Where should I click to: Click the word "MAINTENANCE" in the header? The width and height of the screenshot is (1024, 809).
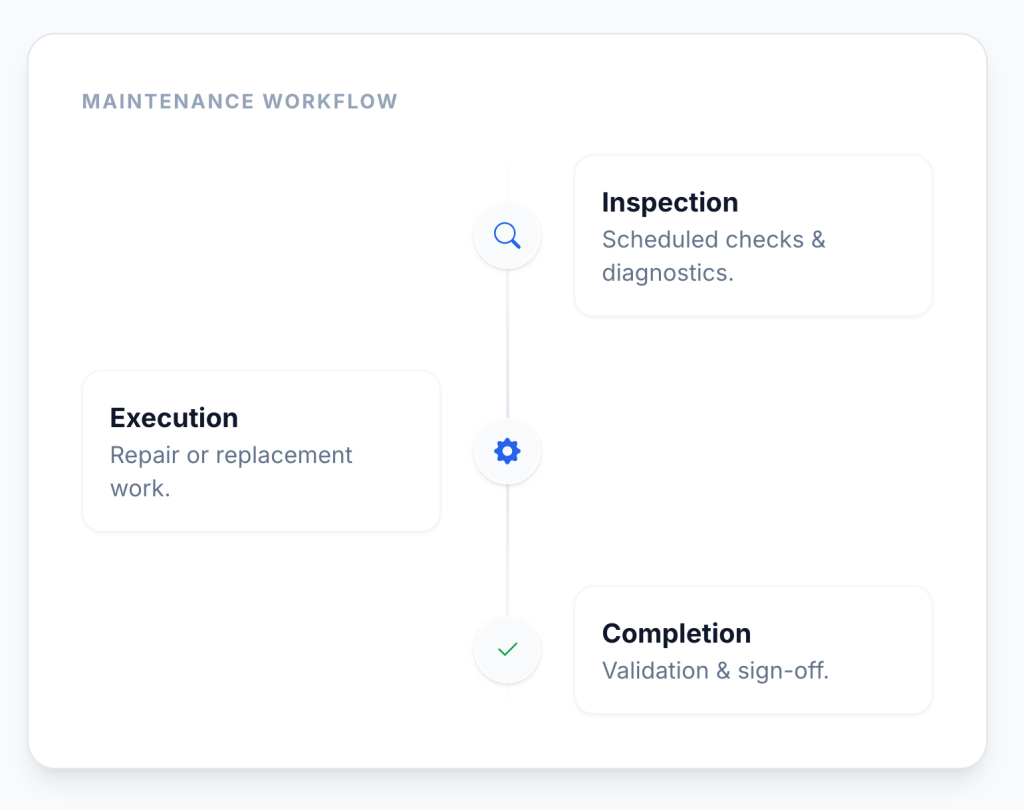167,102
